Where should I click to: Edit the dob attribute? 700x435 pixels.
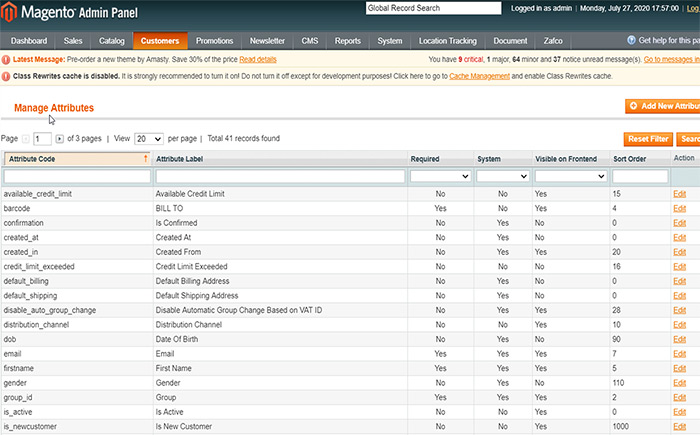click(x=679, y=339)
